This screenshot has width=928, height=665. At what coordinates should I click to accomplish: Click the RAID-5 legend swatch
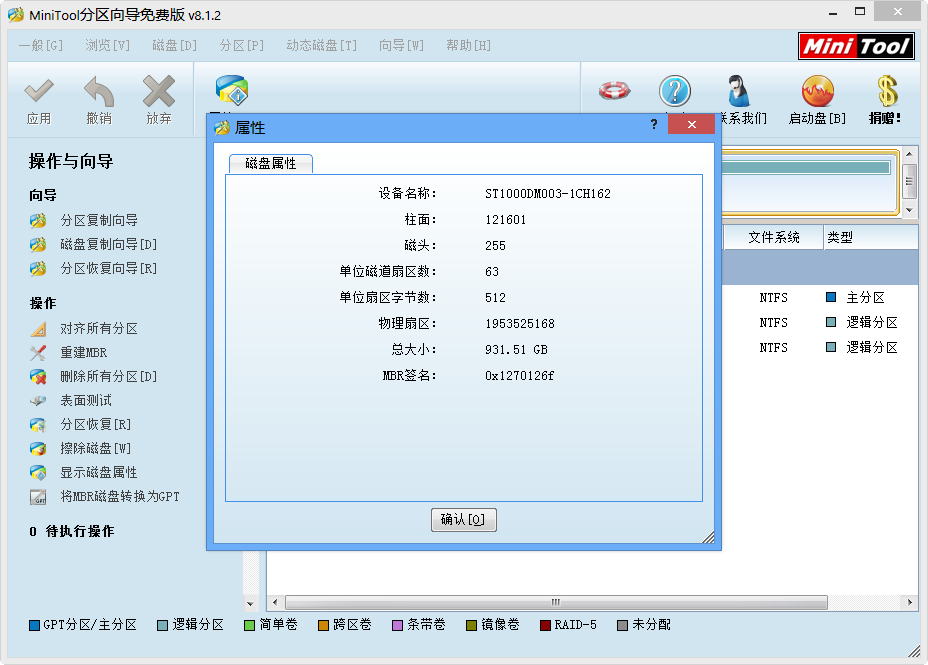pyautogui.click(x=545, y=625)
